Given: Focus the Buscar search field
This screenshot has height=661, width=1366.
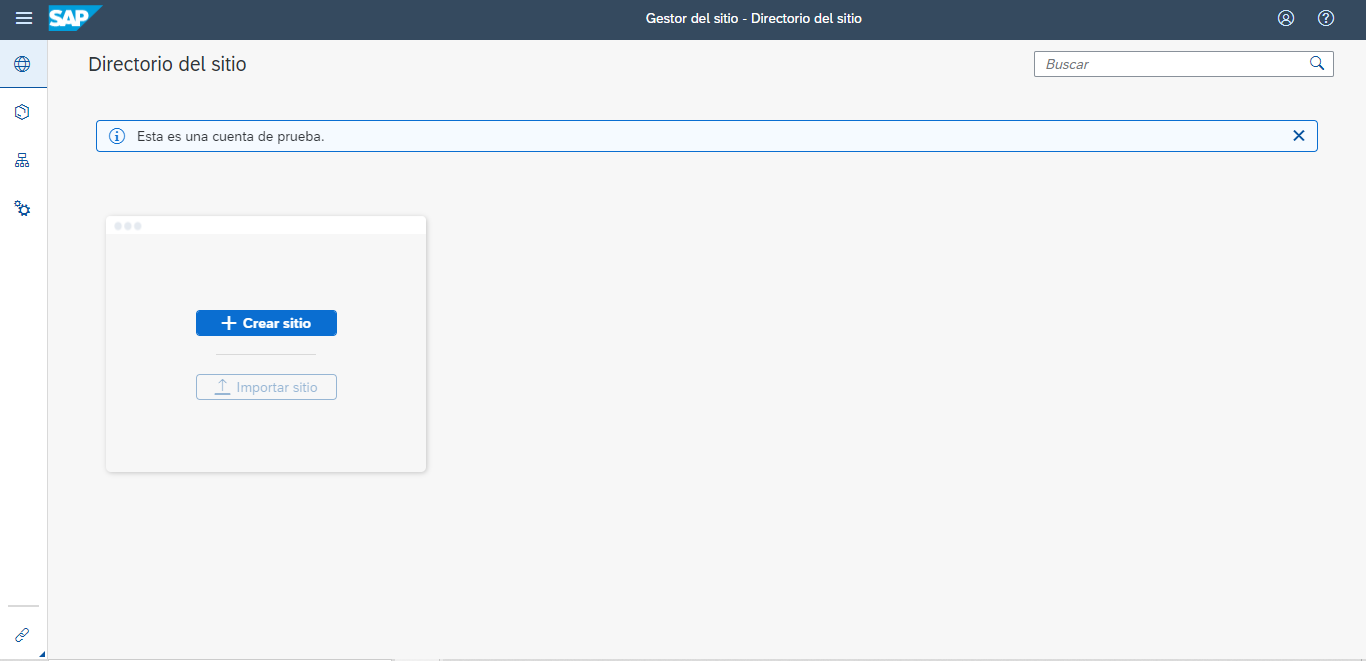Looking at the screenshot, I should (1170, 64).
